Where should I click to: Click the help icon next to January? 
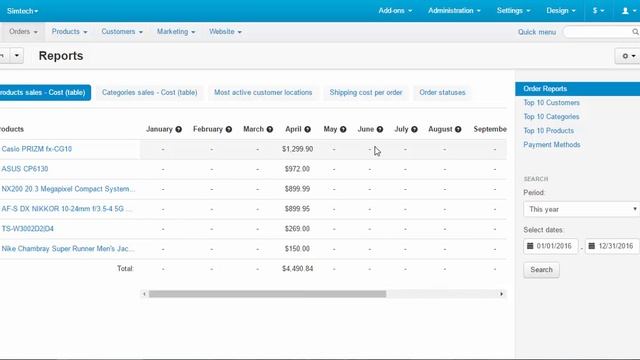point(178,129)
